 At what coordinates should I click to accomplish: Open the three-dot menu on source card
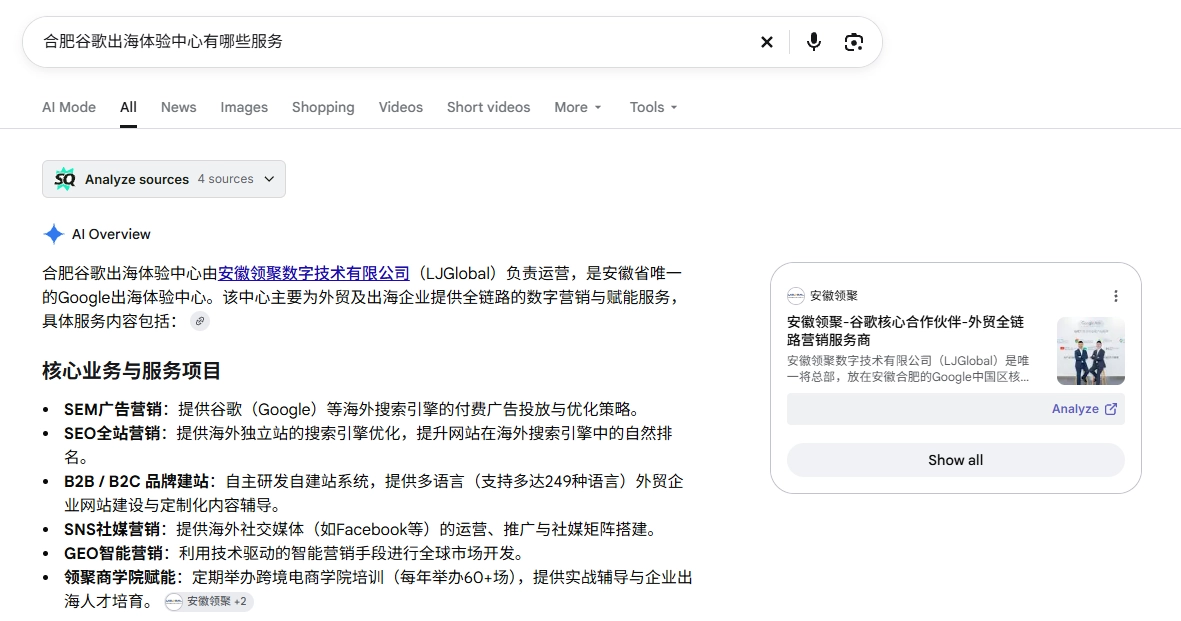click(1115, 296)
